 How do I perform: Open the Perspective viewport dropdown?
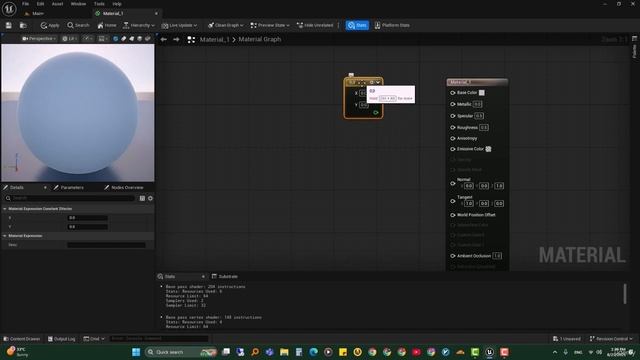(39, 39)
